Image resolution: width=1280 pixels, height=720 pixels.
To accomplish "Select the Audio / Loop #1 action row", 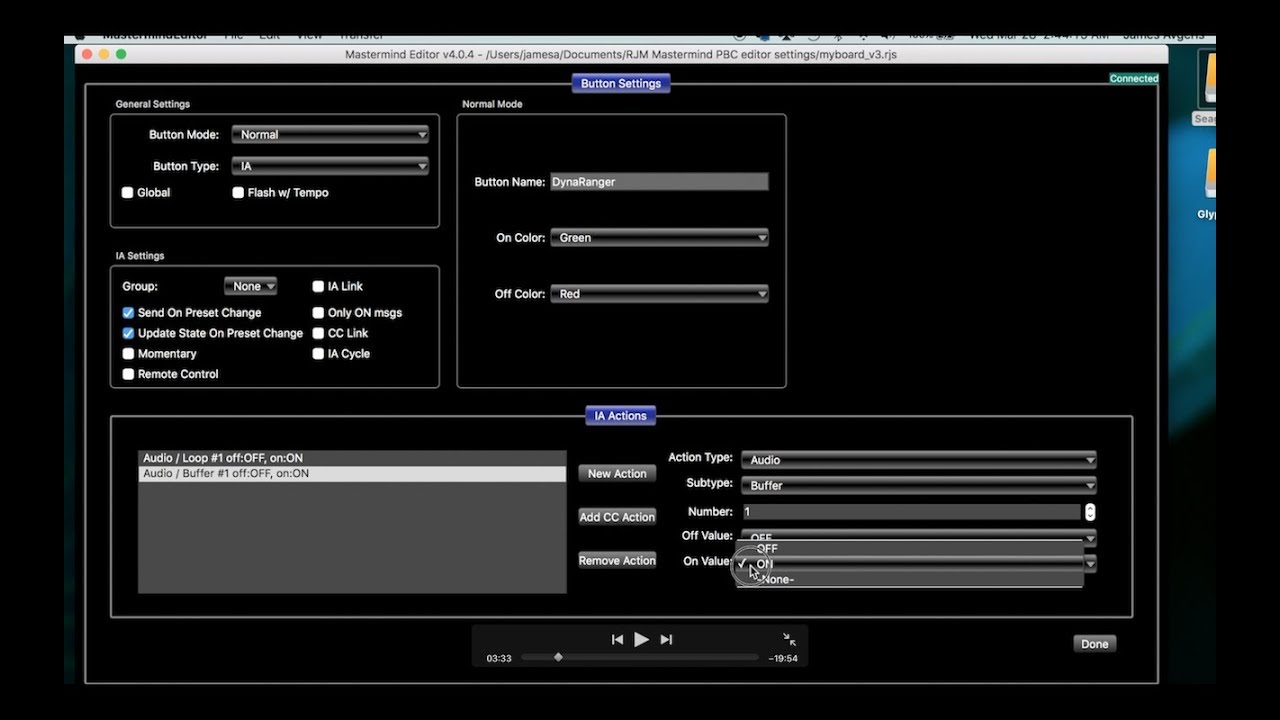I will tap(352, 458).
